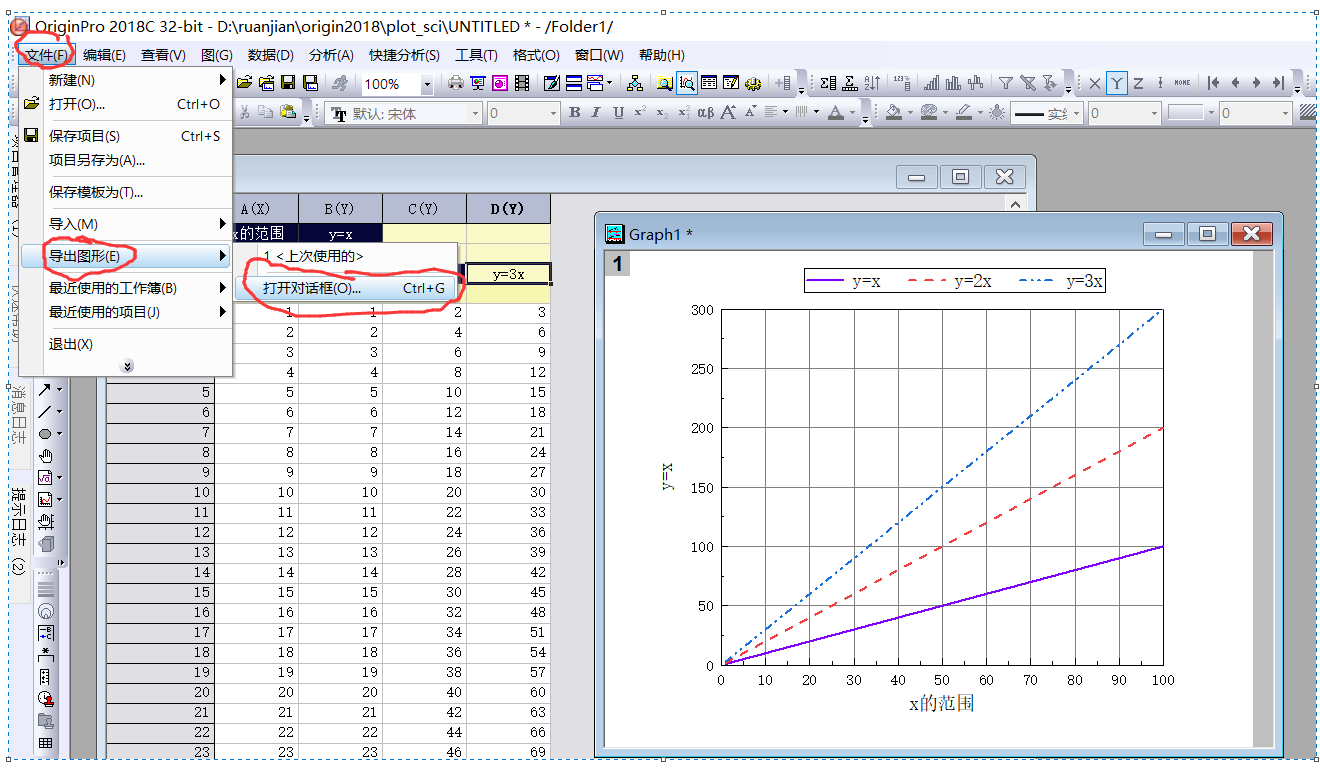Click the Bold text formatting button
The width and height of the screenshot is (1320, 769).
(574, 113)
